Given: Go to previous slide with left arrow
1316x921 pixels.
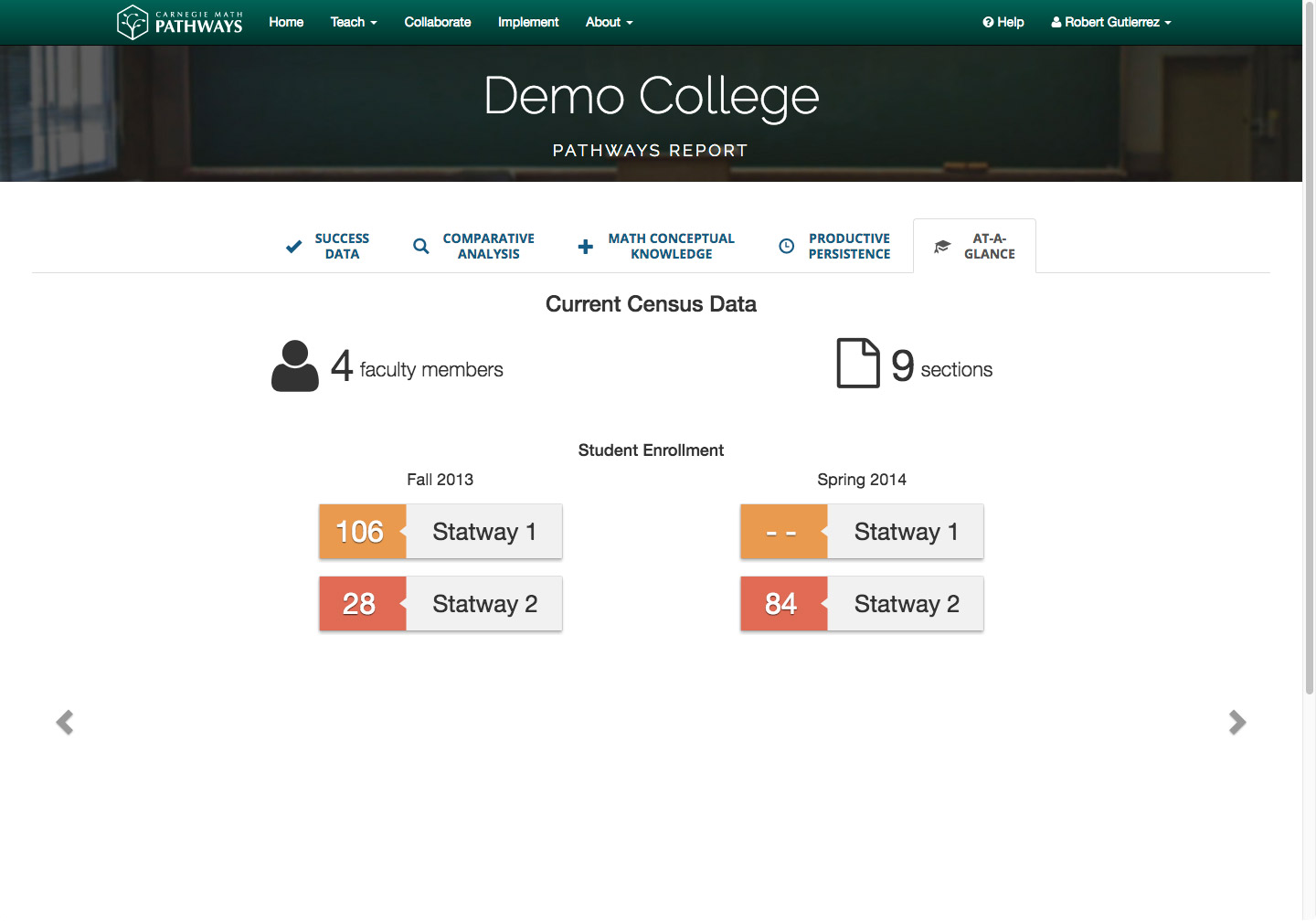Looking at the screenshot, I should [65, 723].
